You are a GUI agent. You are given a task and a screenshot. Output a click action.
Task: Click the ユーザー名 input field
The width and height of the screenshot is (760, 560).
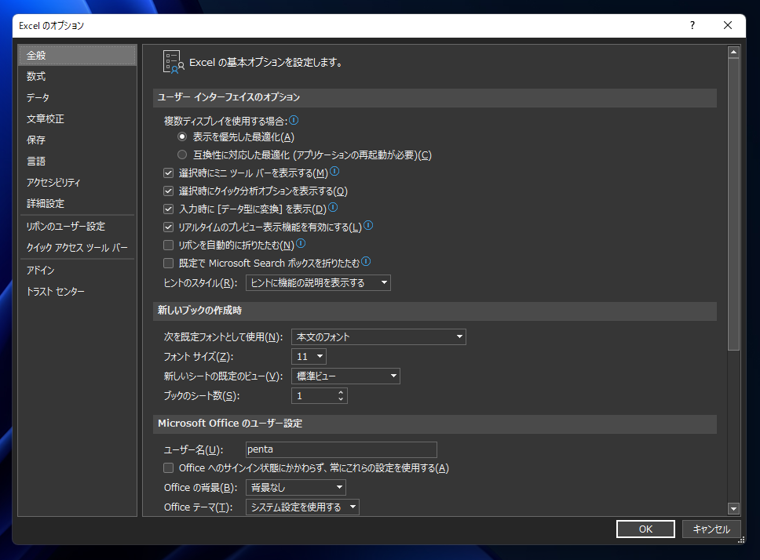coord(341,449)
